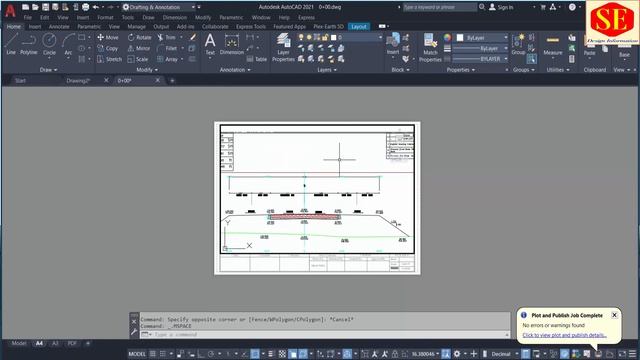
Task: Add new drawing tab with plus button
Action: 172,81
